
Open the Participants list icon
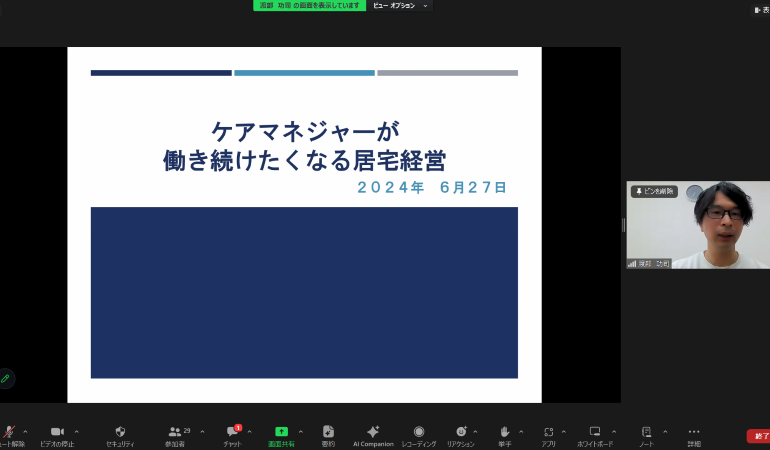[x=175, y=432]
